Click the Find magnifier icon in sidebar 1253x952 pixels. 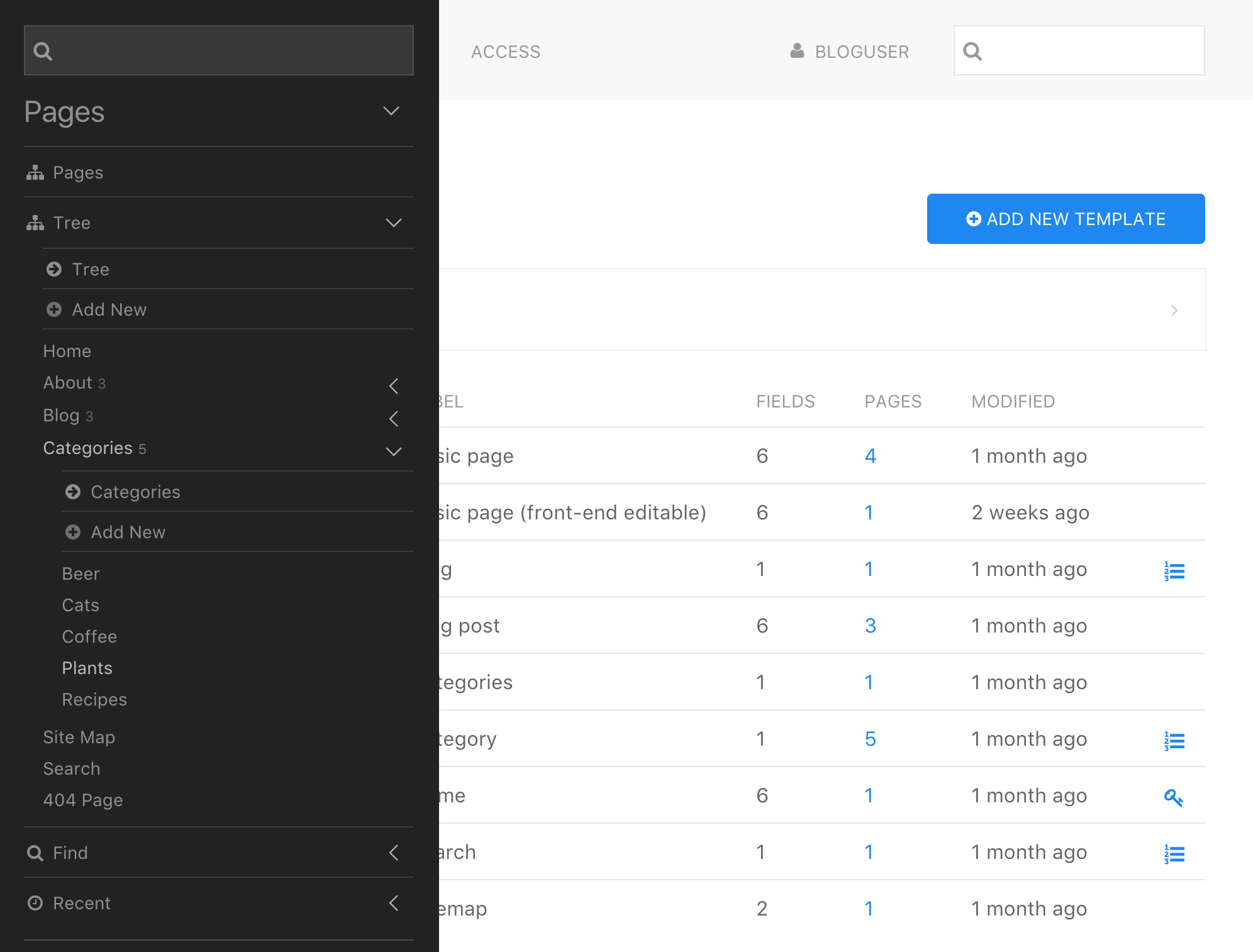[x=35, y=853]
